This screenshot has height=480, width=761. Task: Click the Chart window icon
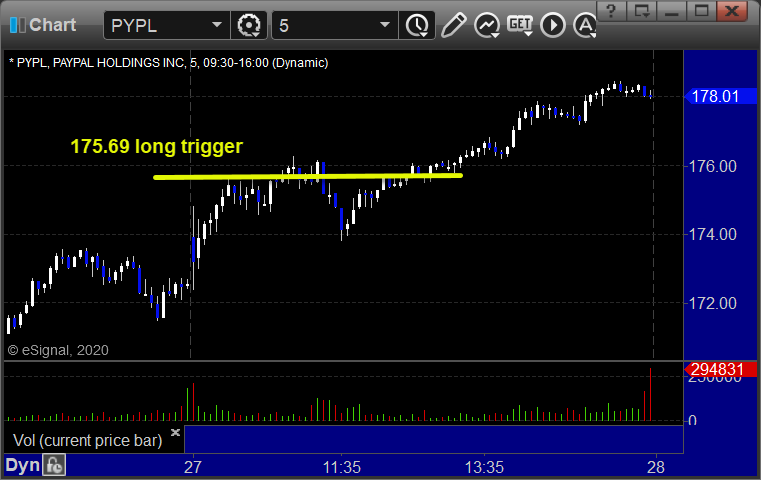[17, 25]
